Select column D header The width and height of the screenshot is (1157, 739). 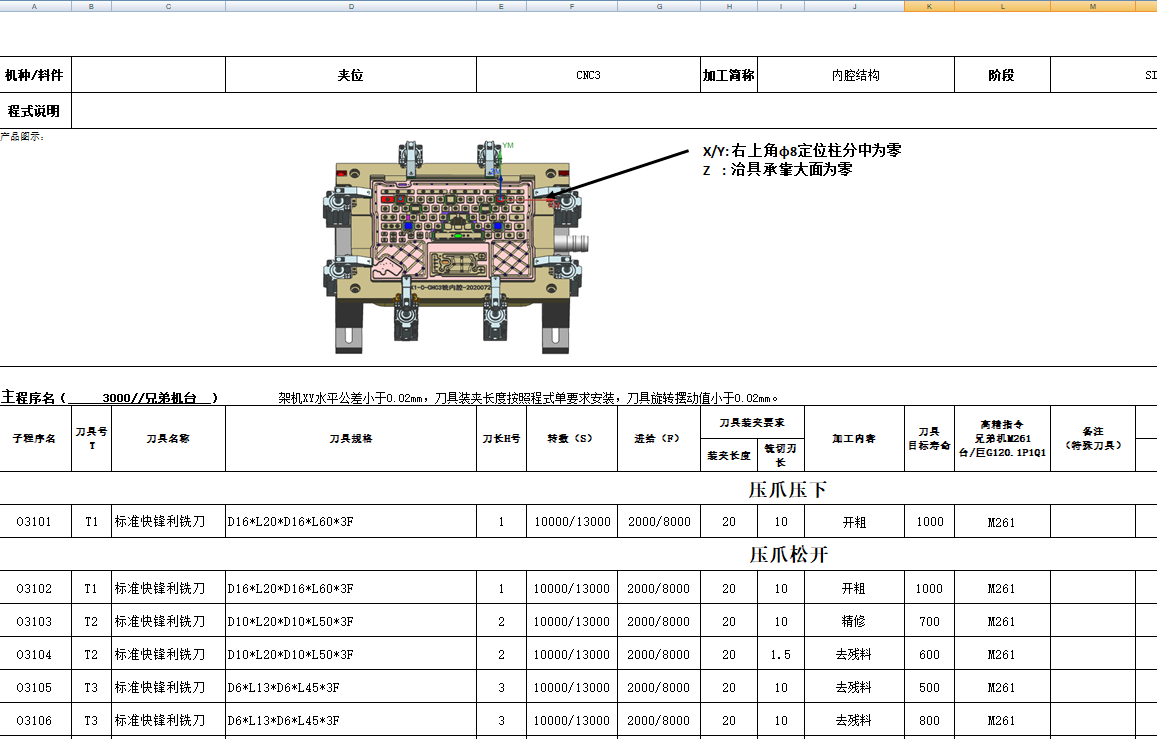coord(351,6)
